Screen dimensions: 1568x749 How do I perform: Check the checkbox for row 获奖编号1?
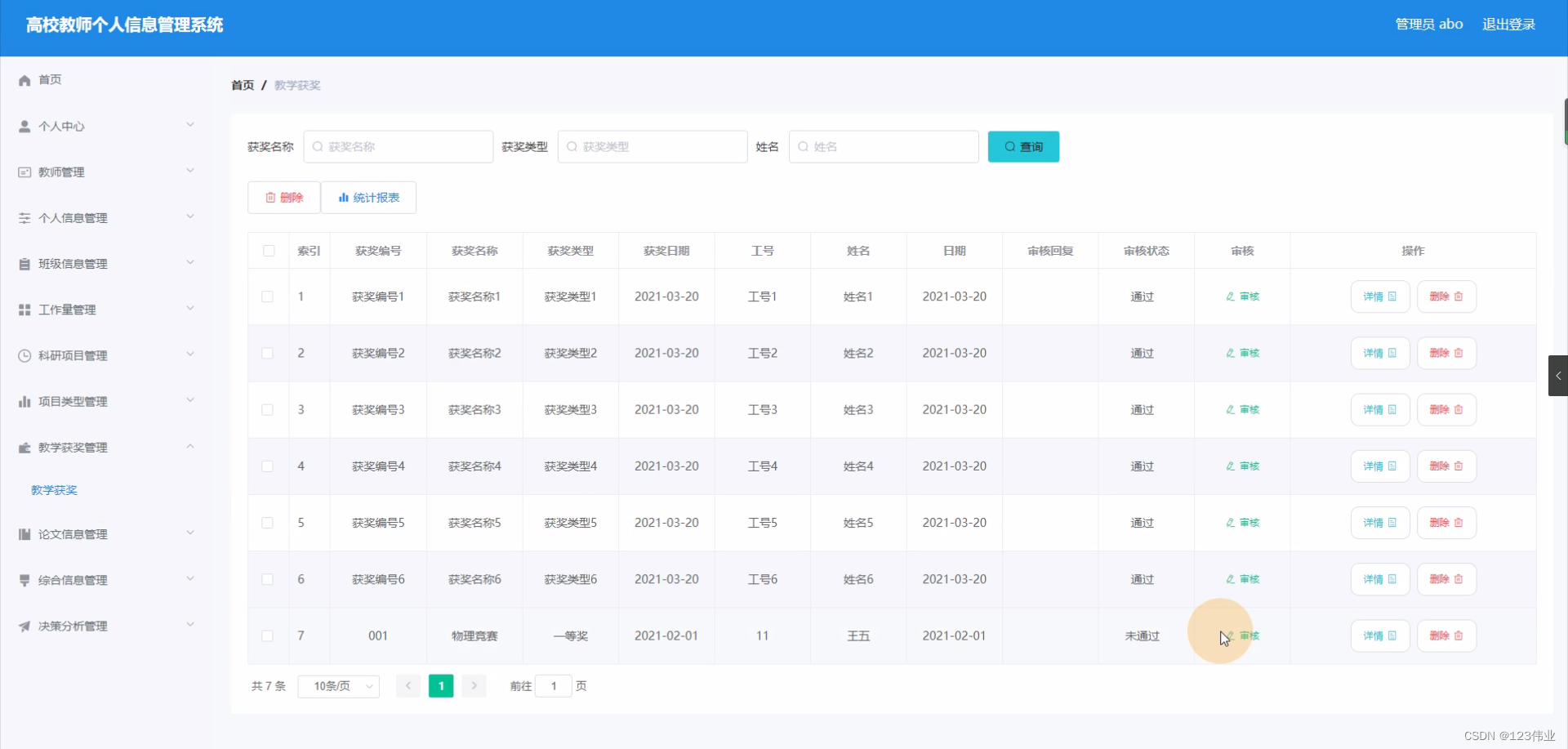(x=267, y=296)
